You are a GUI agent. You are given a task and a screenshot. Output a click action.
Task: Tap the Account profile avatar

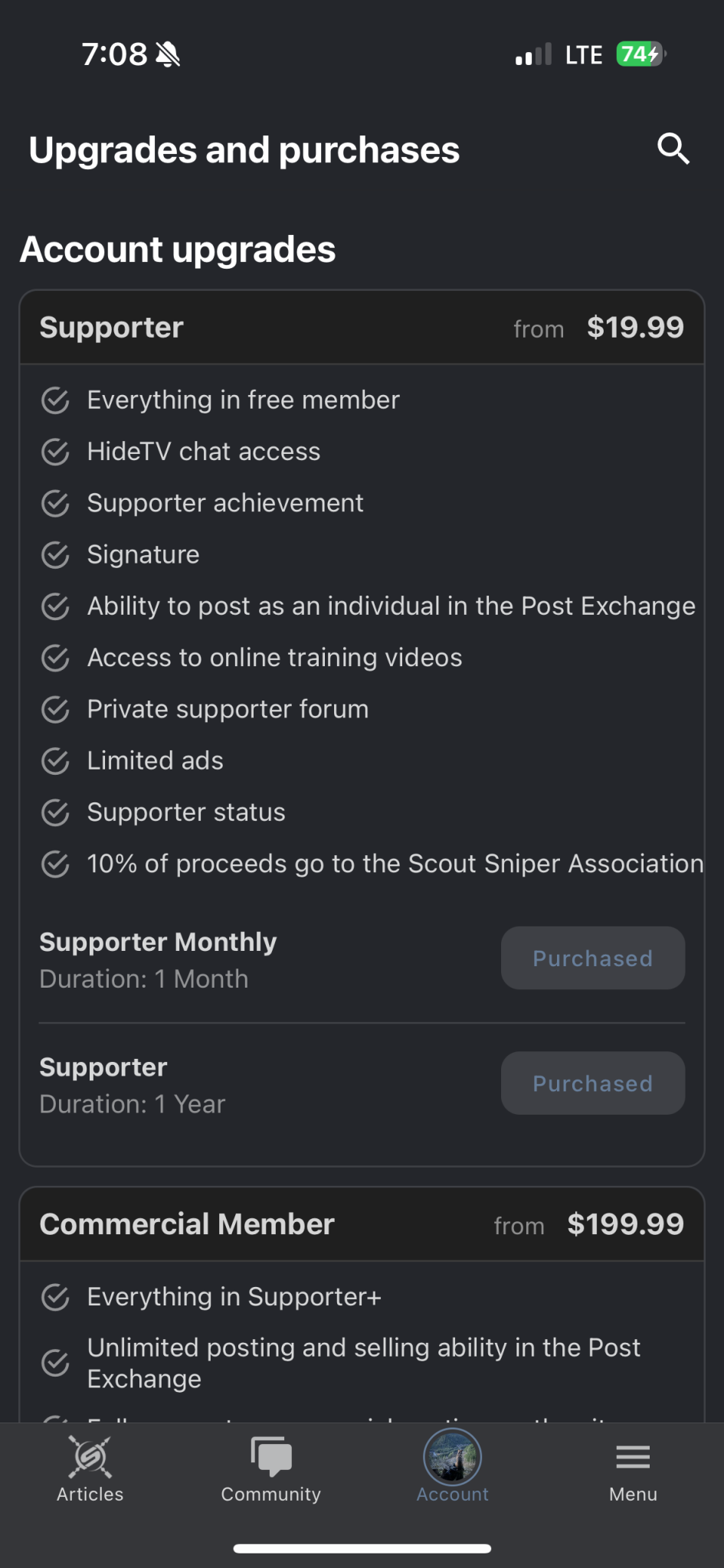click(453, 1457)
